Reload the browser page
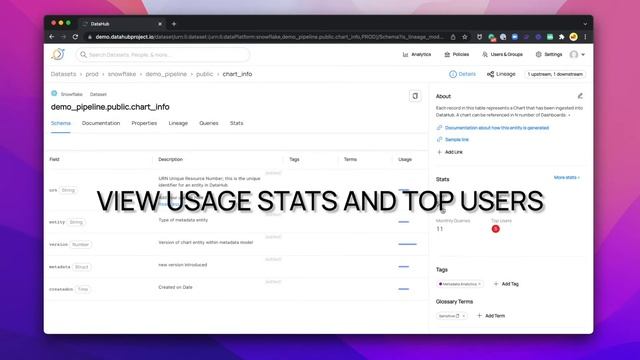This screenshot has width=640, height=360. click(76, 37)
